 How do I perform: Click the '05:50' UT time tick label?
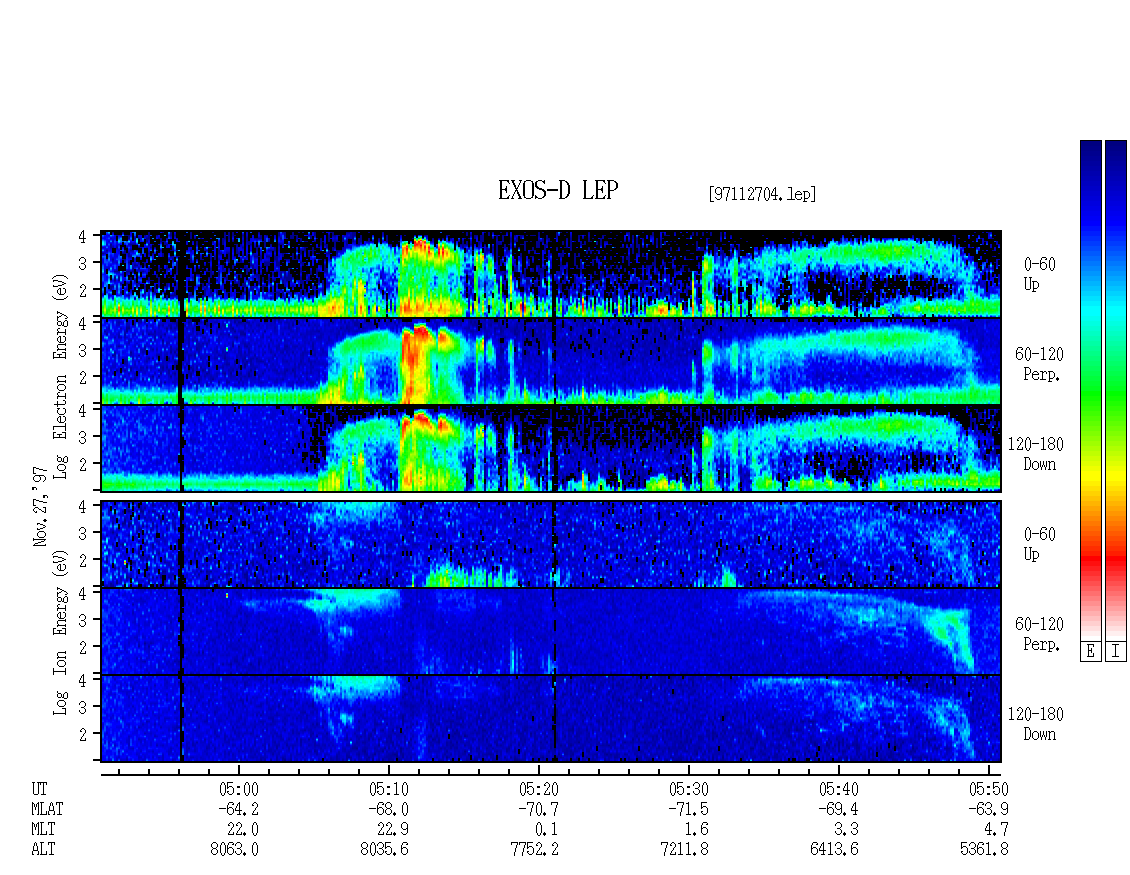click(988, 789)
